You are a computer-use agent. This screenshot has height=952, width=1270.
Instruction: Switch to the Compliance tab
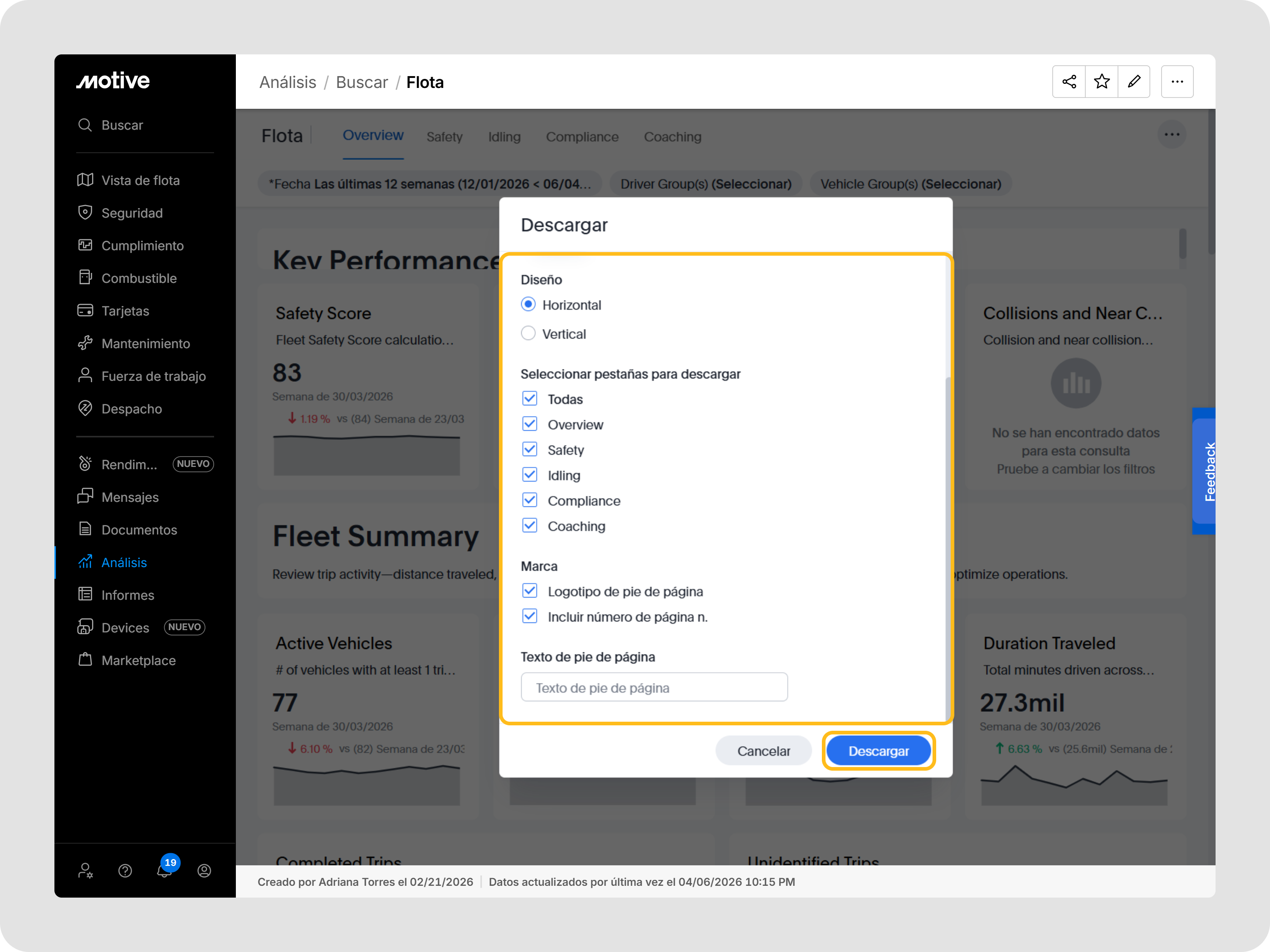582,136
